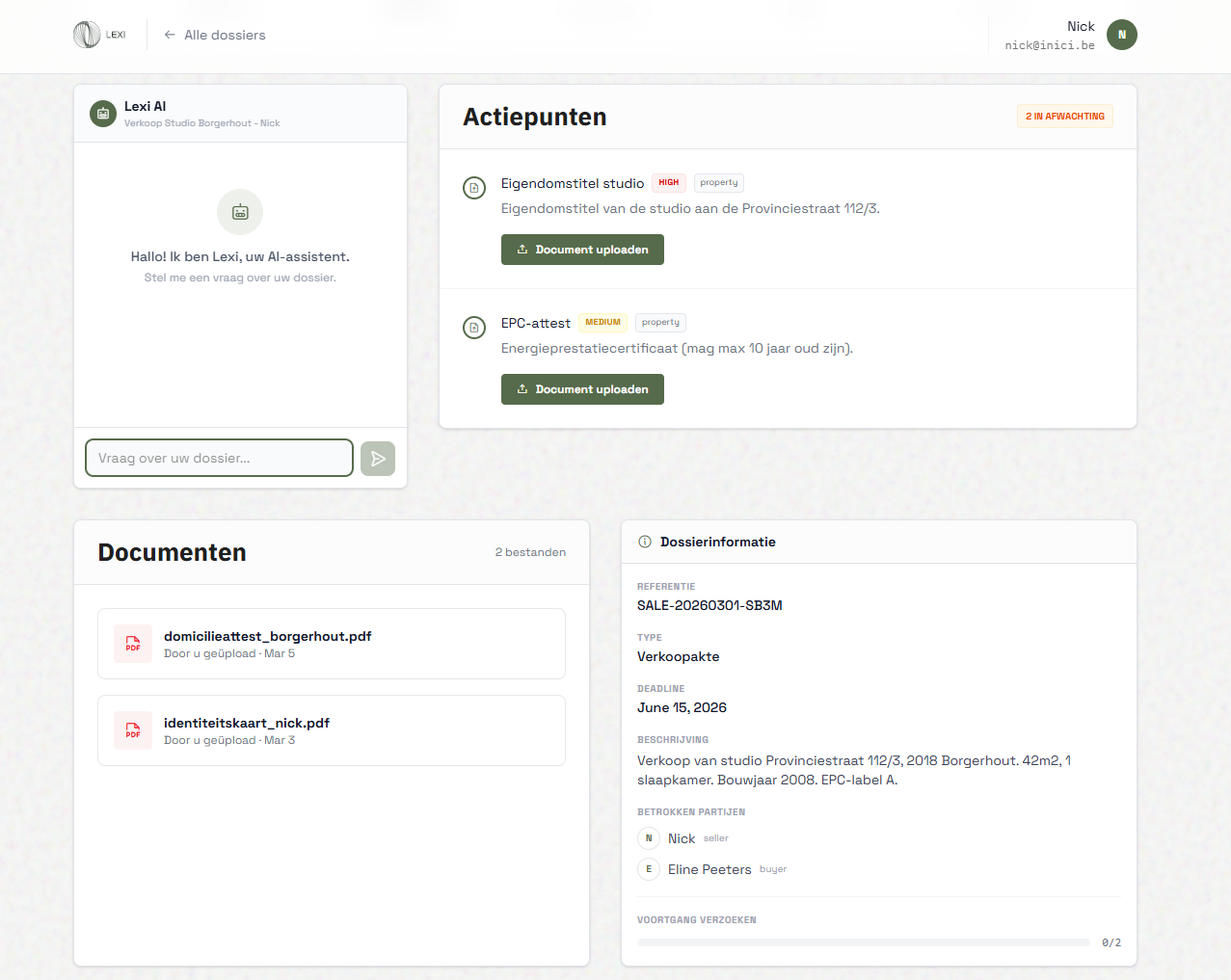Click the Dossierinformatie info icon

pyautogui.click(x=645, y=543)
